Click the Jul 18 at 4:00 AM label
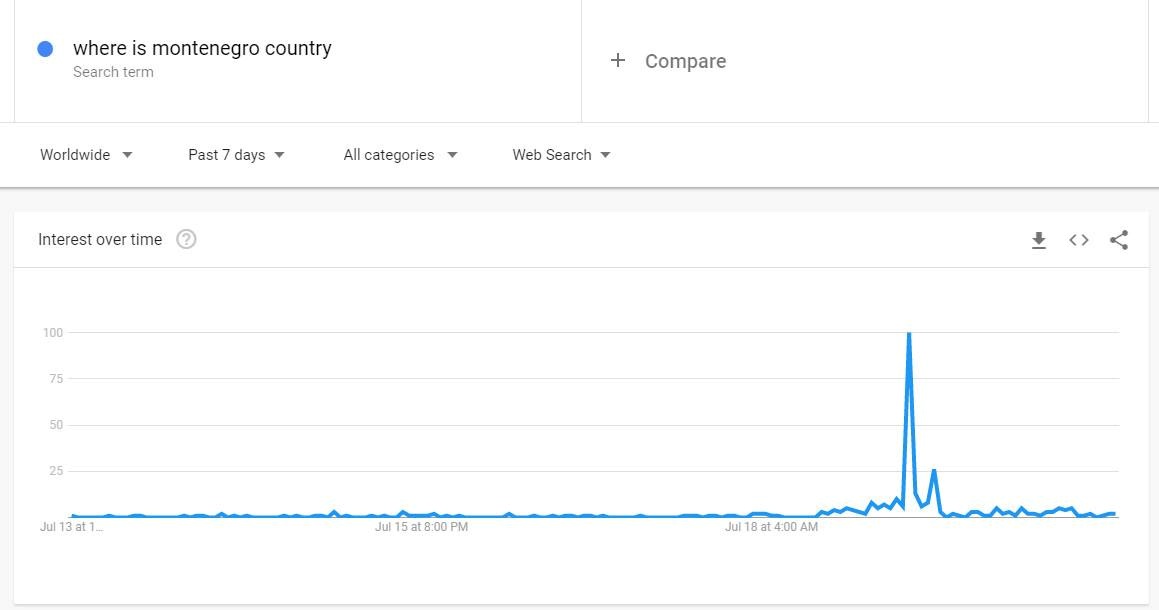The width and height of the screenshot is (1159, 610). (x=771, y=526)
